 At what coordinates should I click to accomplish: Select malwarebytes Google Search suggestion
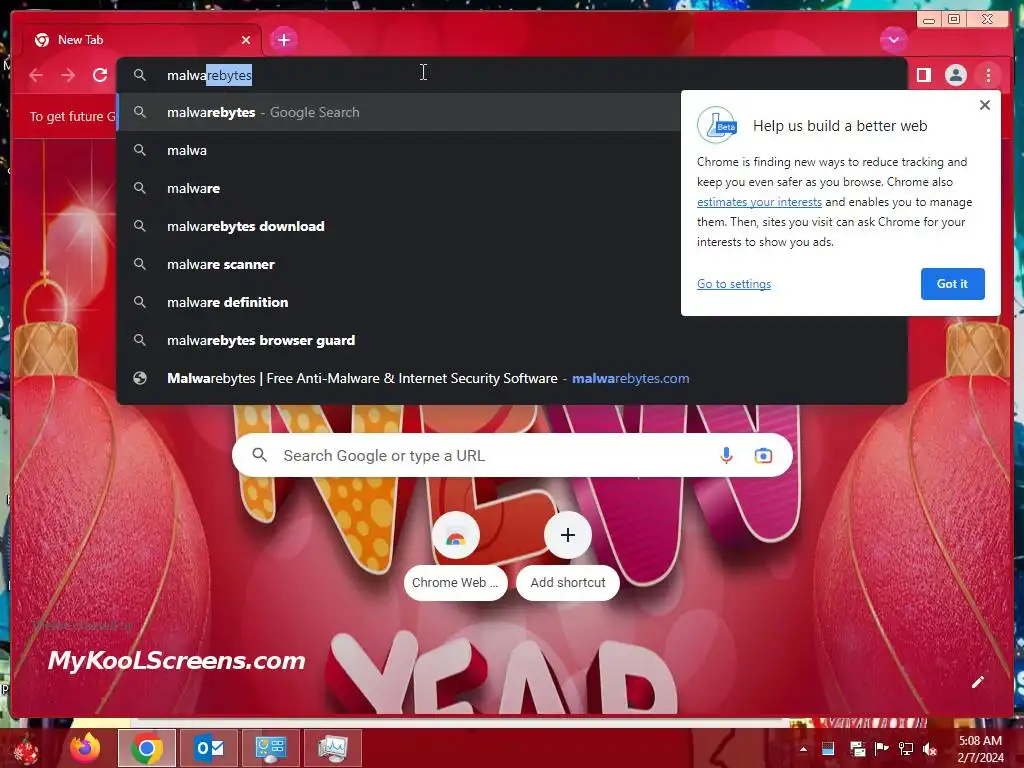coord(400,112)
